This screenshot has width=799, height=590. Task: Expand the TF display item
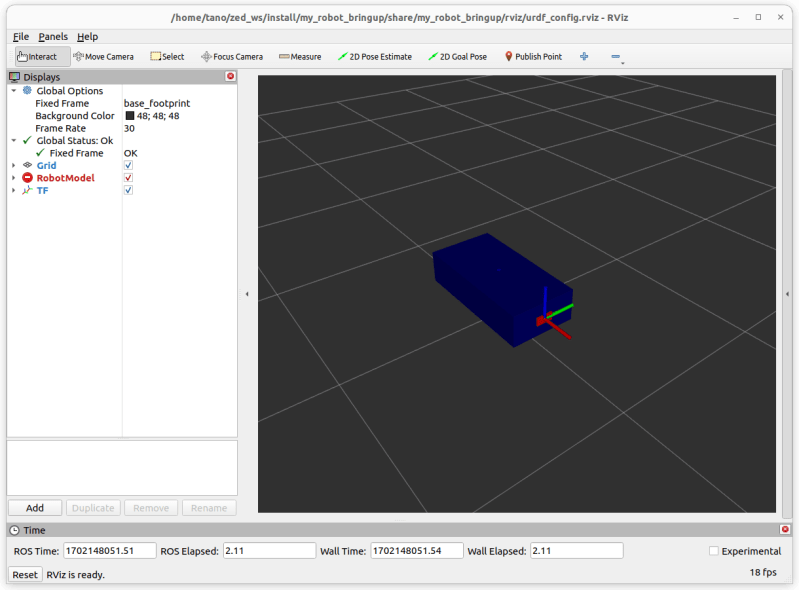pos(14,190)
